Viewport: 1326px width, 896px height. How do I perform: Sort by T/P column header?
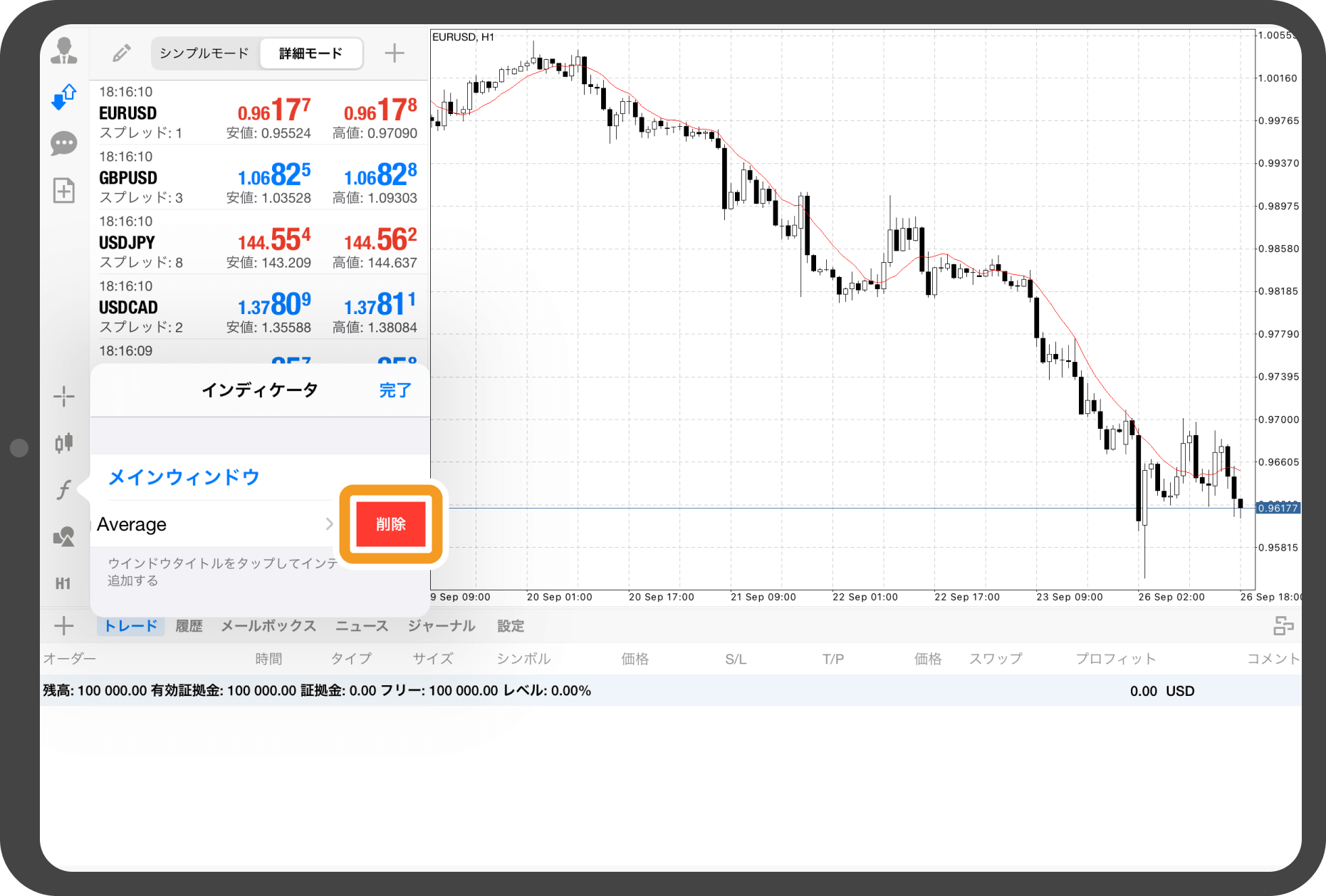(x=833, y=659)
